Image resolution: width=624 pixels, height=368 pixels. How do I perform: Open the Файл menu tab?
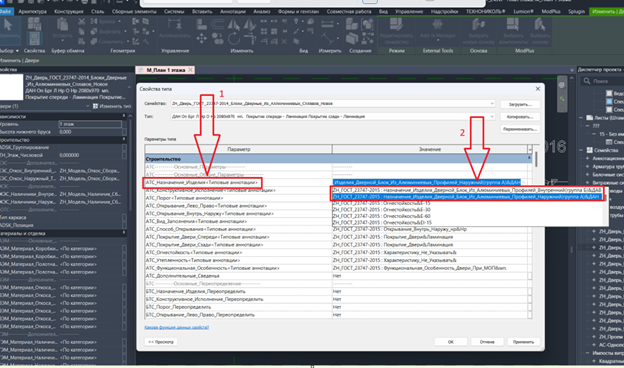[6, 12]
